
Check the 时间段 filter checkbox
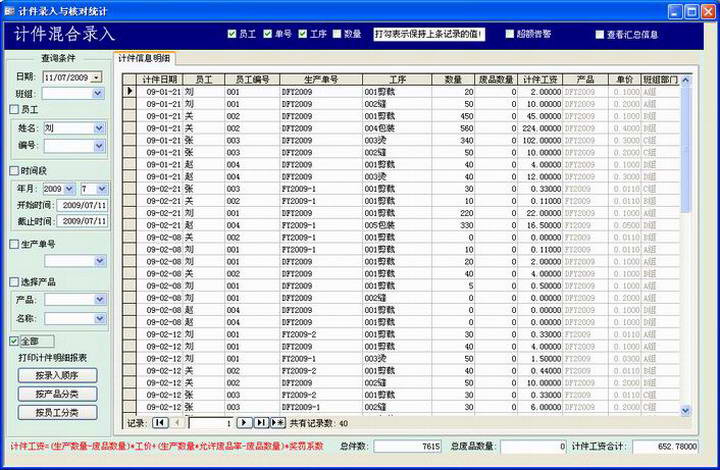(x=14, y=171)
